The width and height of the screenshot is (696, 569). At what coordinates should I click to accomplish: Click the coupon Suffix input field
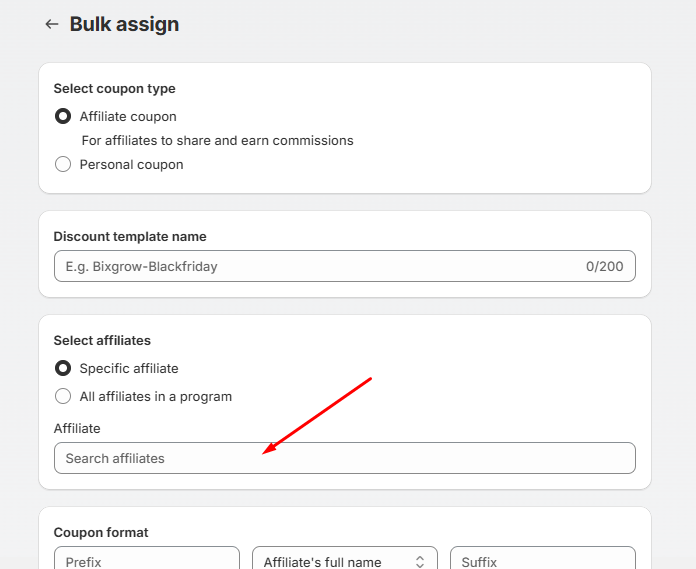(x=542, y=561)
